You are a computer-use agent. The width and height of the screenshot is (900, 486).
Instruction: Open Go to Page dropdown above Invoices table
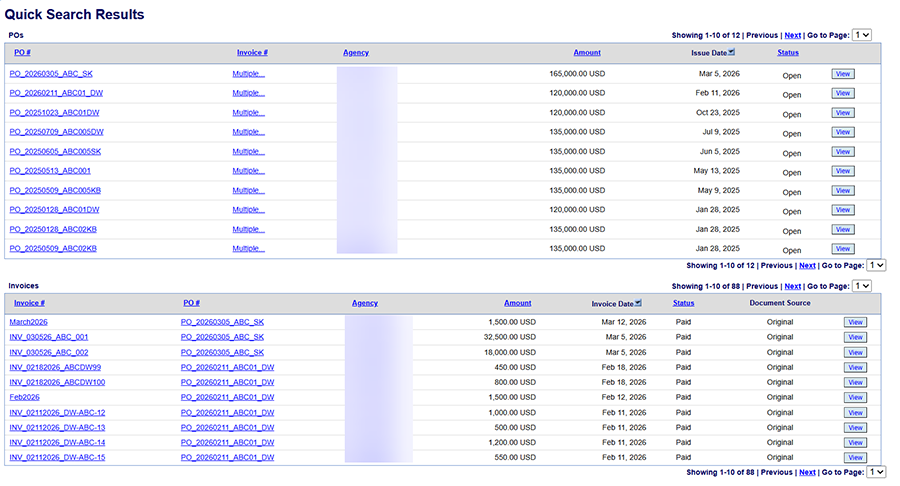click(x=862, y=286)
